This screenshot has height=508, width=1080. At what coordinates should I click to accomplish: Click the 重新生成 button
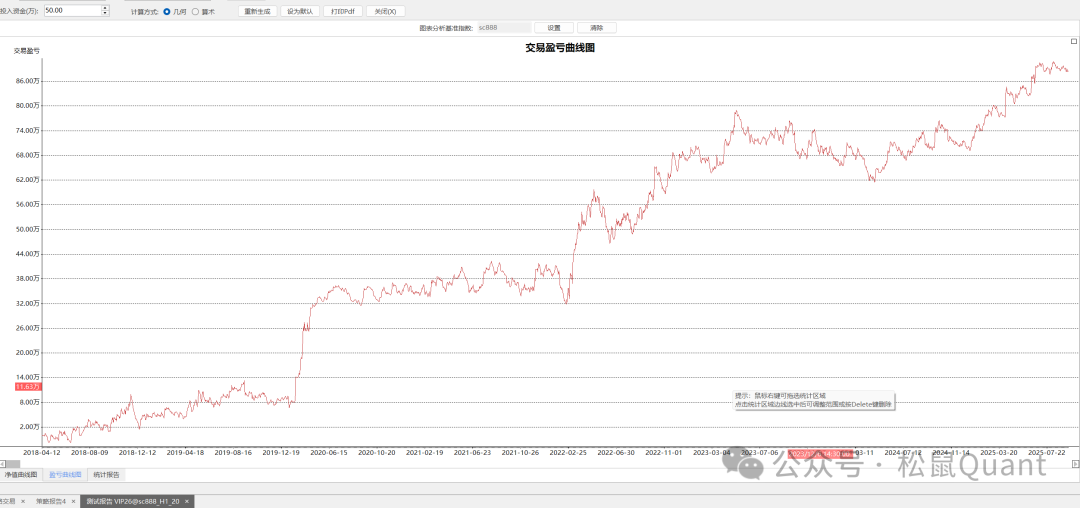[257, 11]
